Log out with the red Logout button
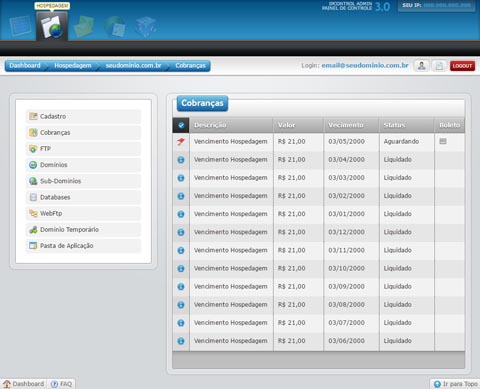480x389 pixels. (462, 66)
